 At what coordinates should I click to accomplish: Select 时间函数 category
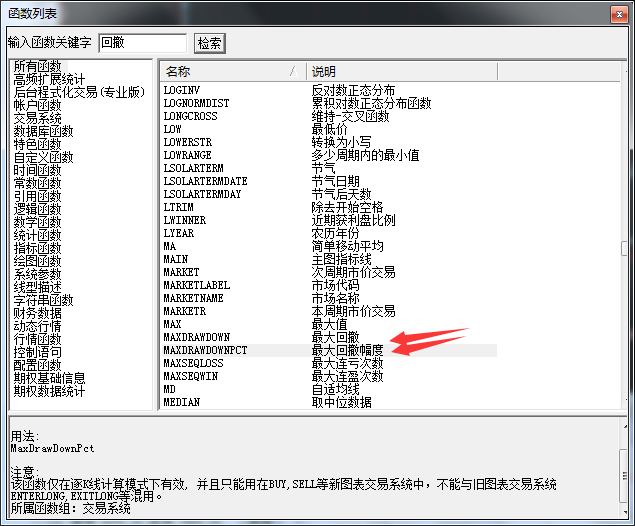pos(37,170)
